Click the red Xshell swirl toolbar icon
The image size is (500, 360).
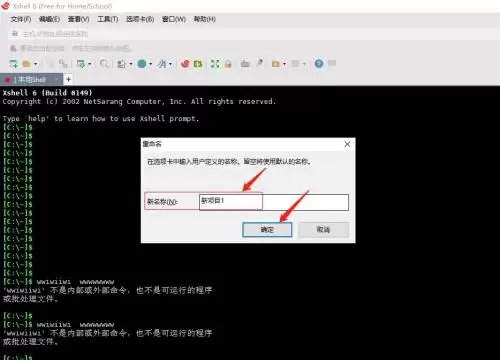(185, 63)
